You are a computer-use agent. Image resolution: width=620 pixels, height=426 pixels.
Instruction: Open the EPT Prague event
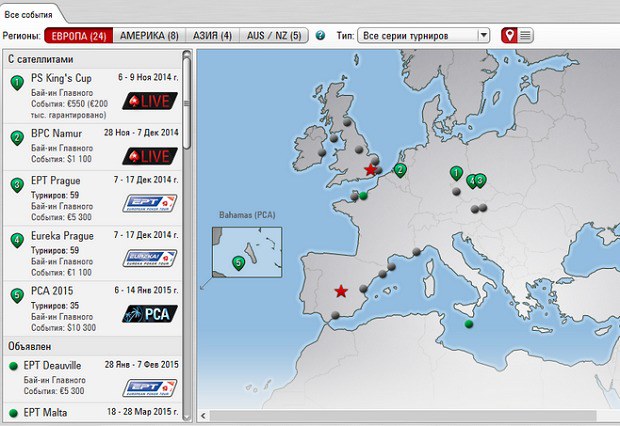(93, 199)
